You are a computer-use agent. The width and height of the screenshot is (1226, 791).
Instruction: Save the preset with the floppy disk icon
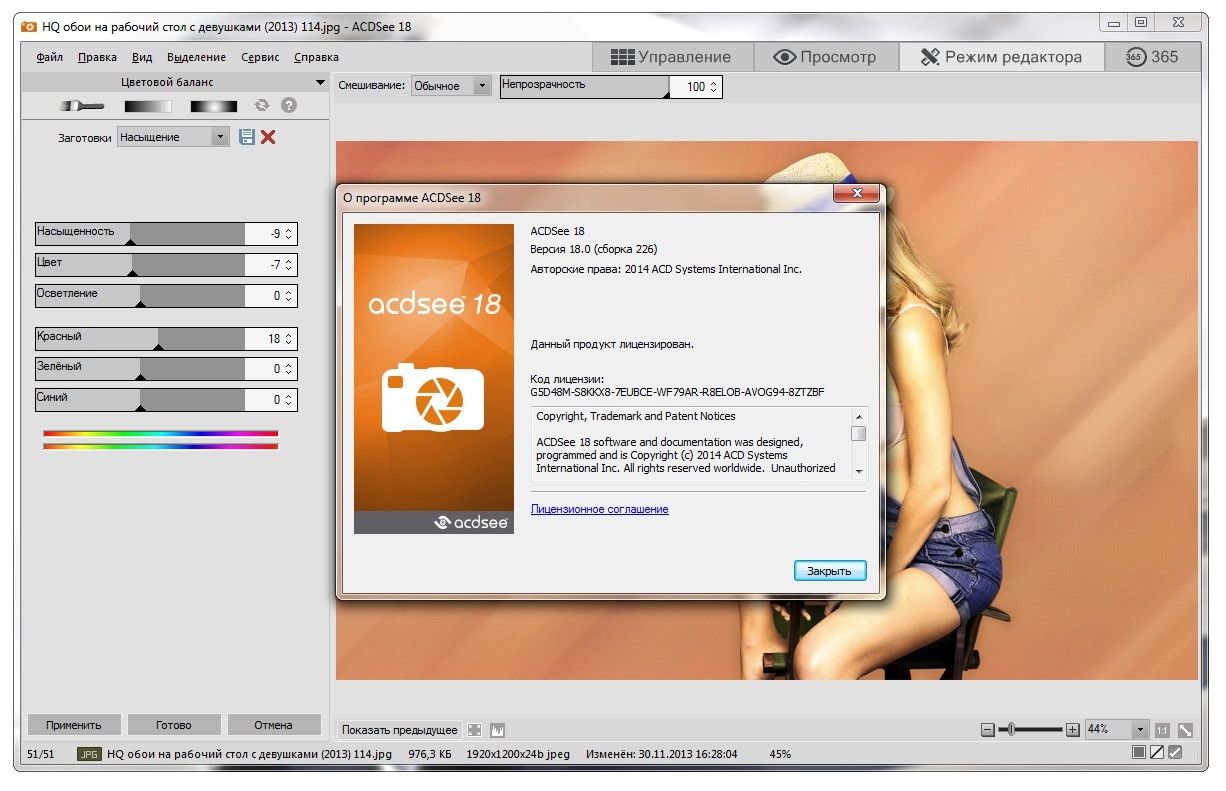tap(247, 137)
